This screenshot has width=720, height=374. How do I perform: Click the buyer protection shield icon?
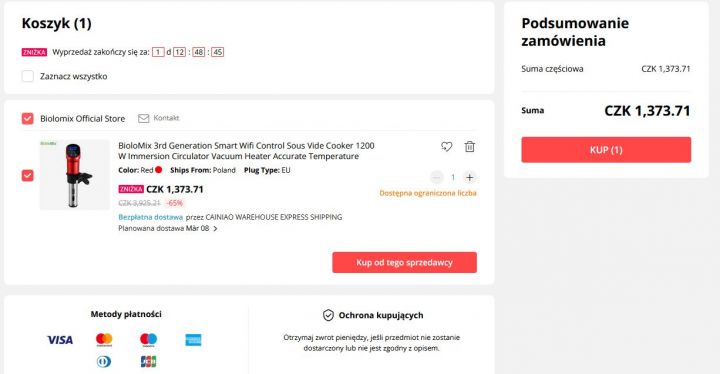point(328,315)
